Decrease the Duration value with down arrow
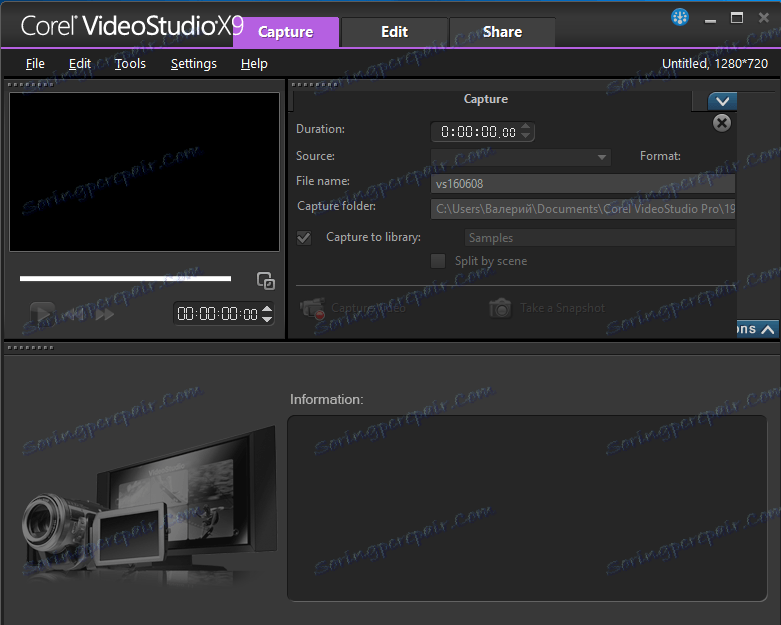This screenshot has width=781, height=625. point(525,136)
